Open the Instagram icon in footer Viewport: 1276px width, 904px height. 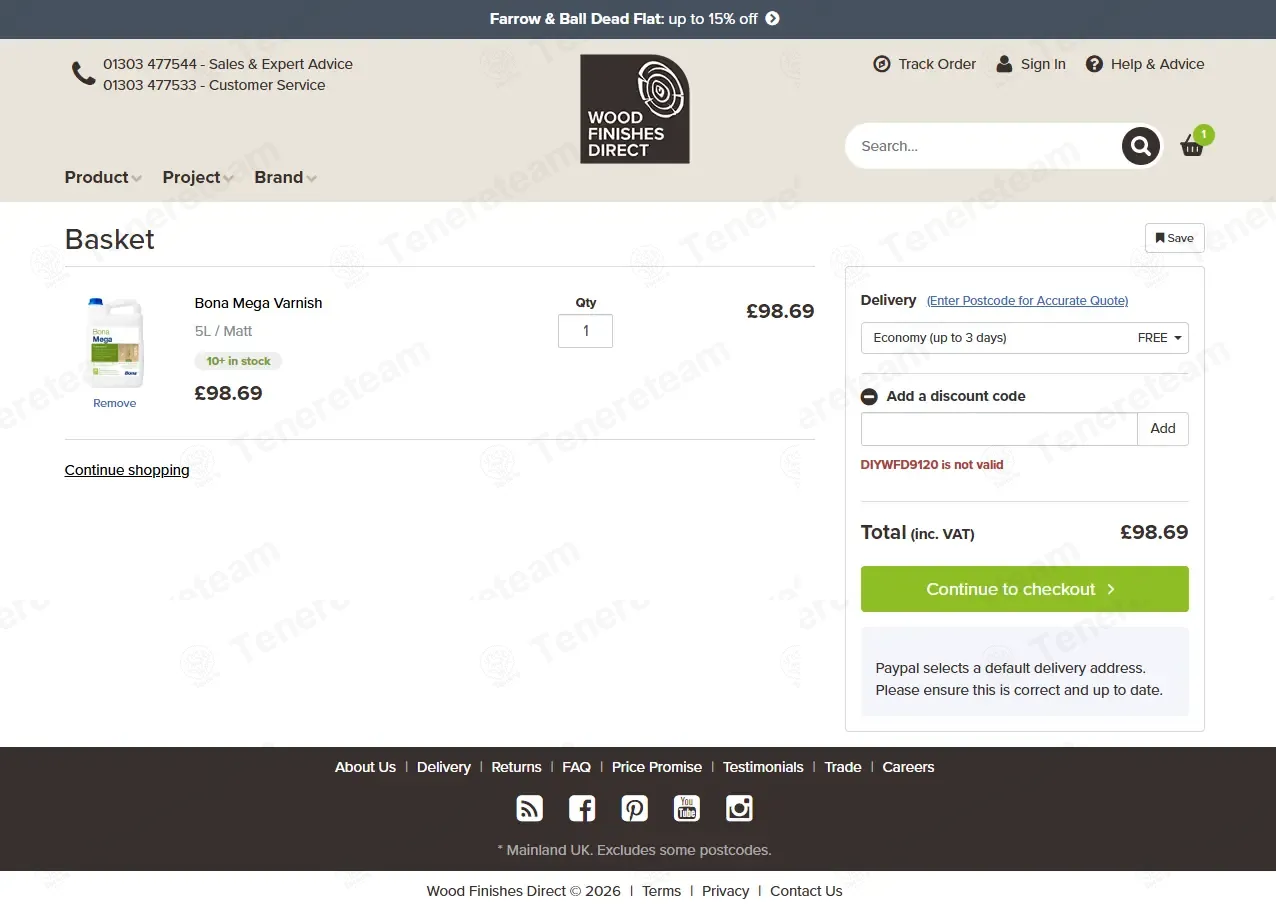[739, 808]
